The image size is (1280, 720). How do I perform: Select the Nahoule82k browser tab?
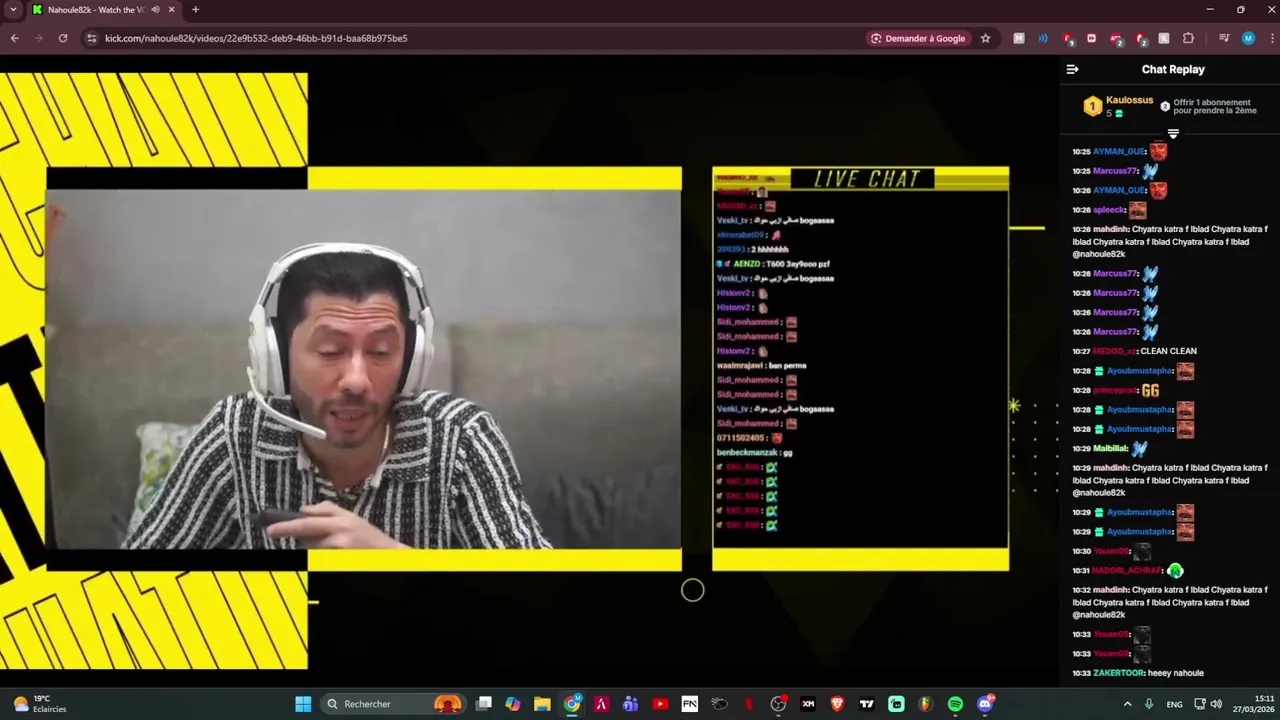[x=104, y=10]
